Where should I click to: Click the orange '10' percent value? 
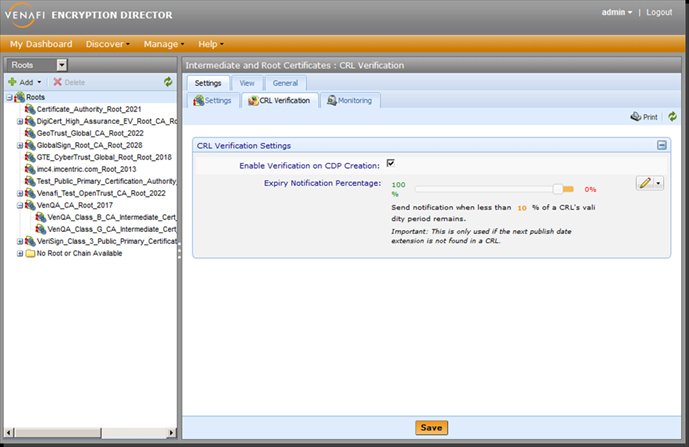(x=522, y=208)
